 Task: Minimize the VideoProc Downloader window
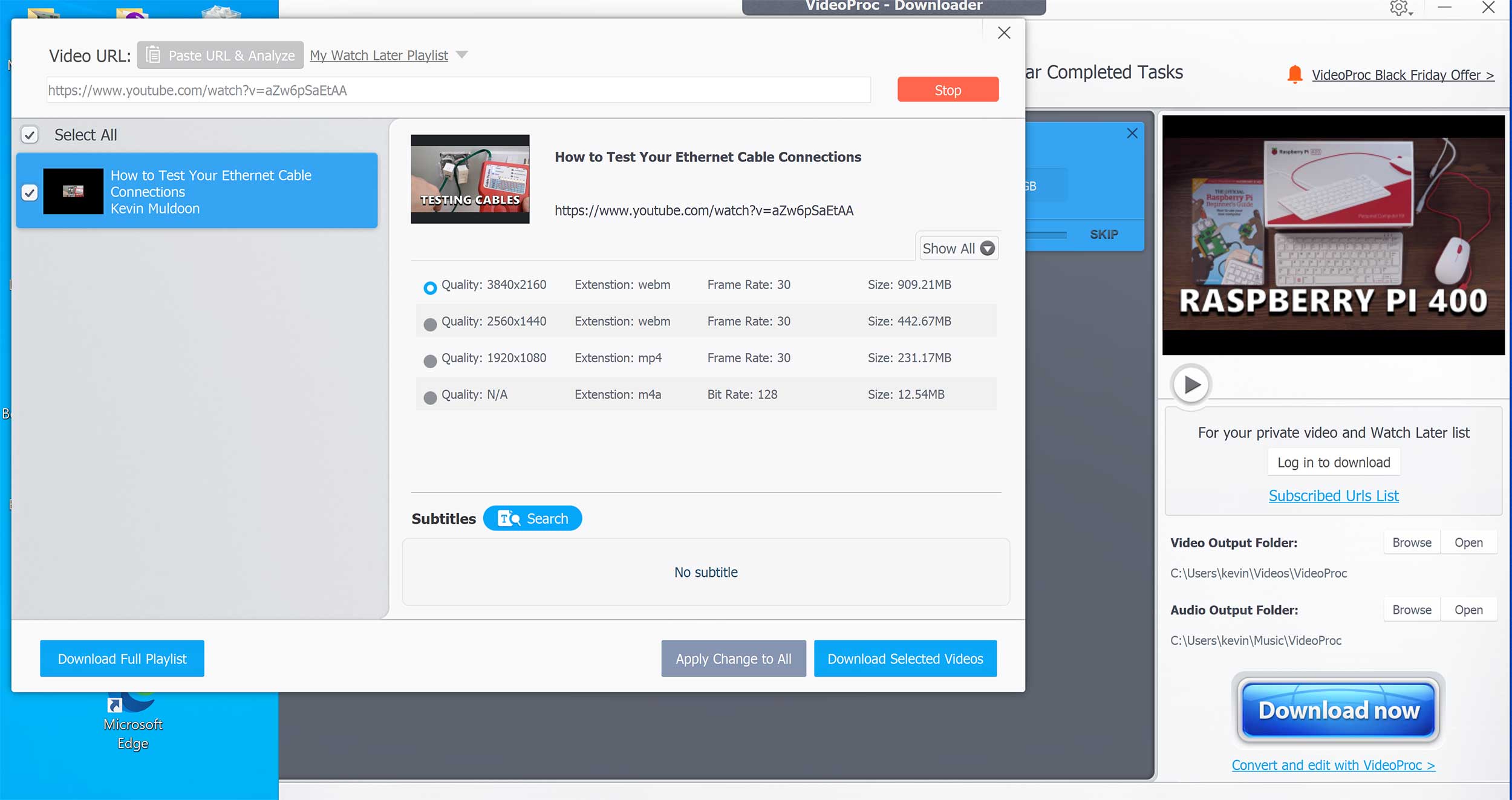pyautogui.click(x=1445, y=8)
